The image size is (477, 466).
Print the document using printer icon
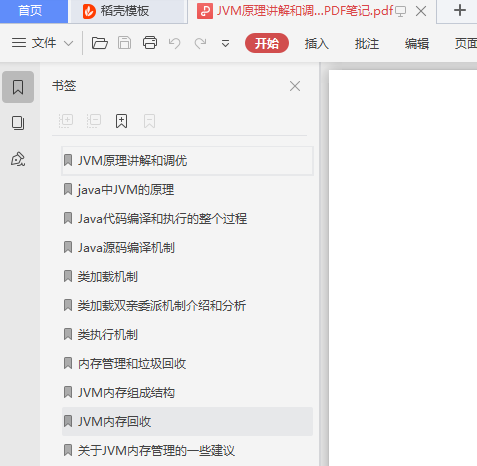150,43
